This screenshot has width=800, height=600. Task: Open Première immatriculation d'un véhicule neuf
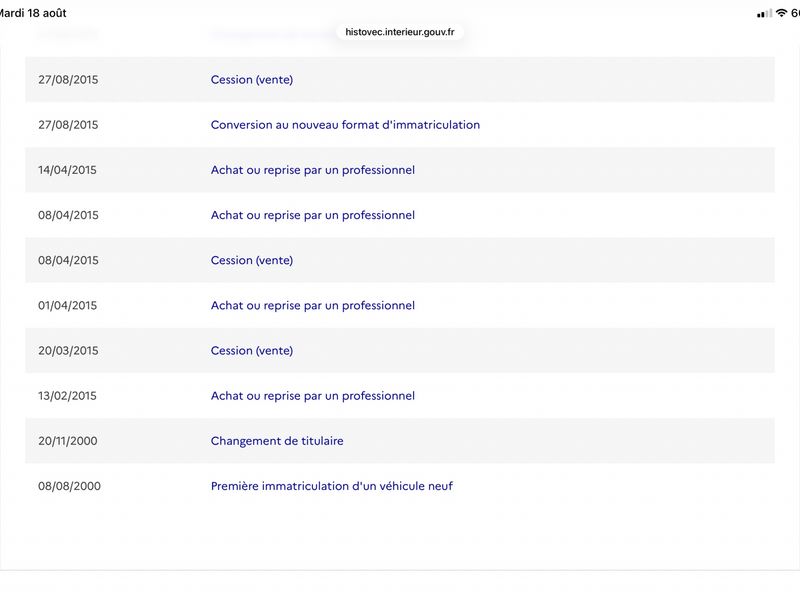coord(331,486)
